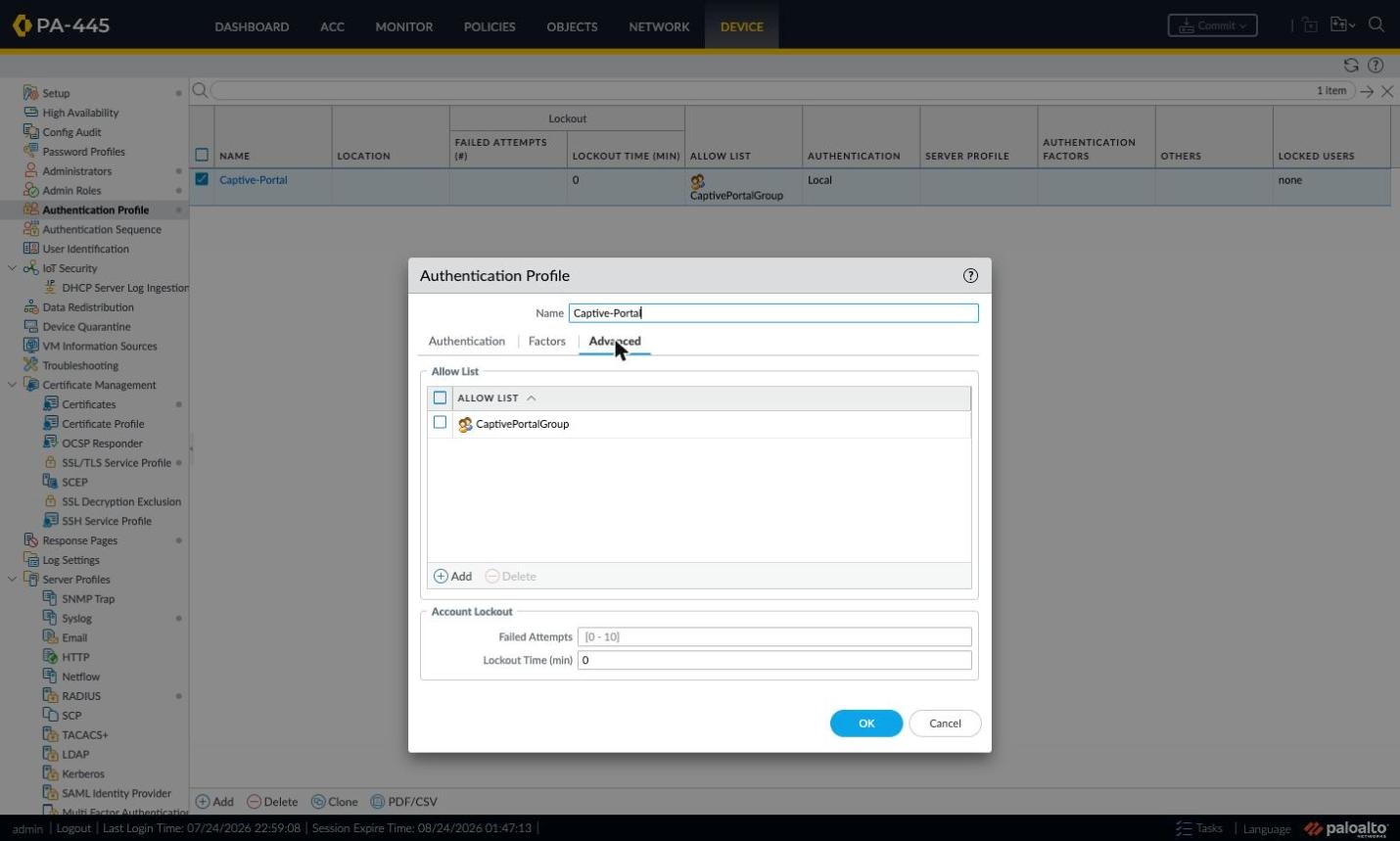This screenshot has height=841, width=1400.
Task: Click the global search magnifier icon in header
Action: pyautogui.click(x=1377, y=24)
